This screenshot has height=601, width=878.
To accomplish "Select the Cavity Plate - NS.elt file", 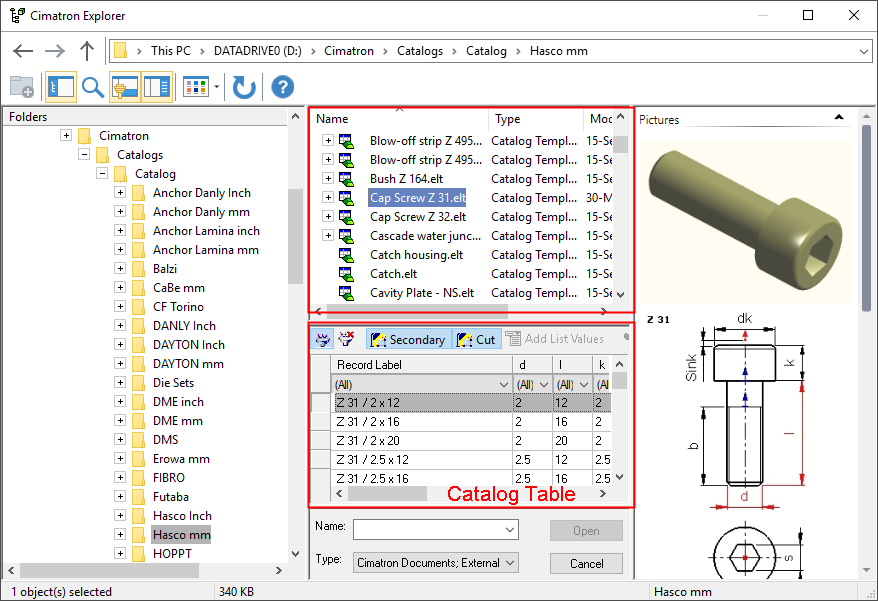I will (422, 293).
